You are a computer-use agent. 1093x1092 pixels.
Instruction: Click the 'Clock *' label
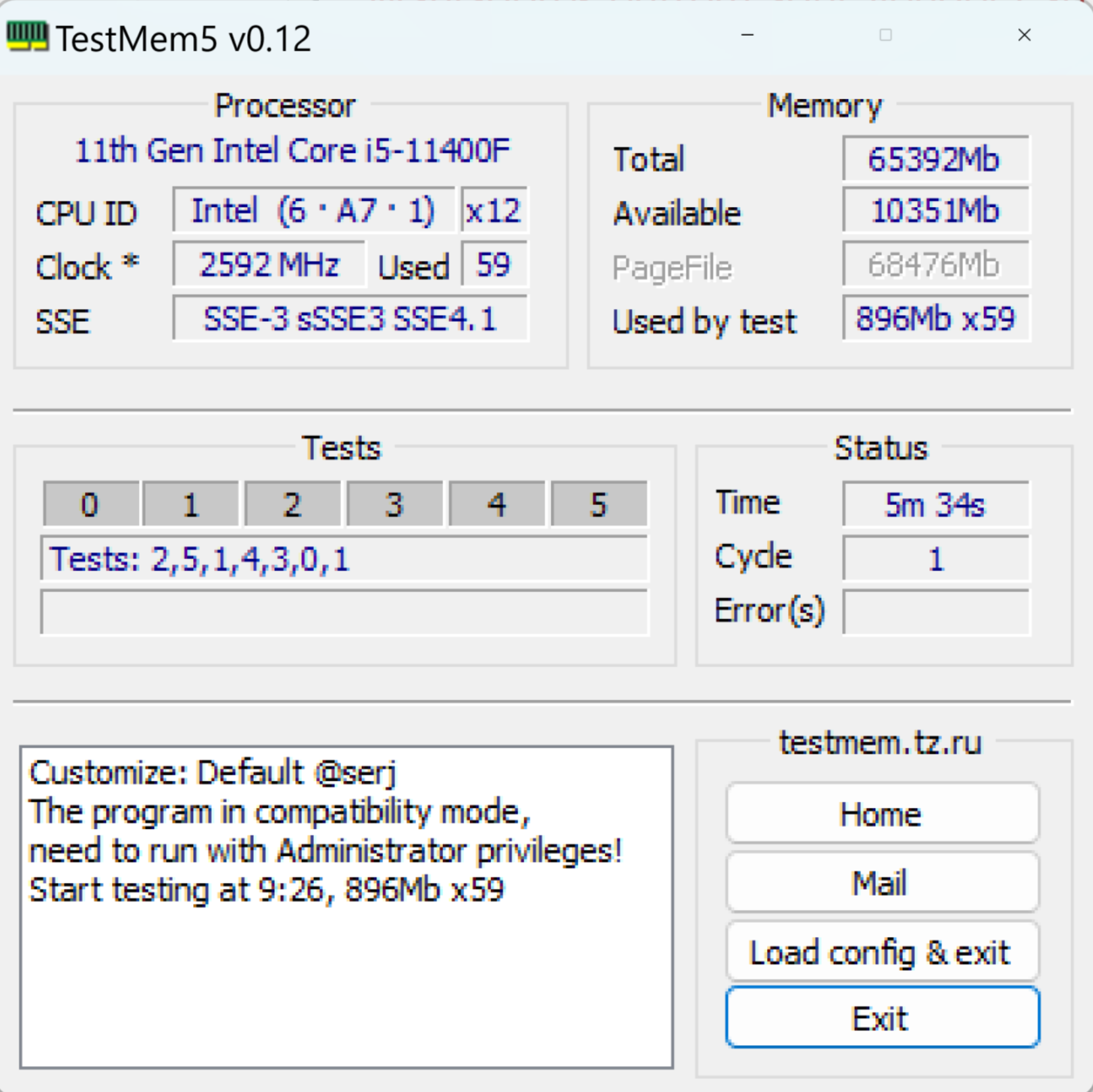(x=87, y=266)
